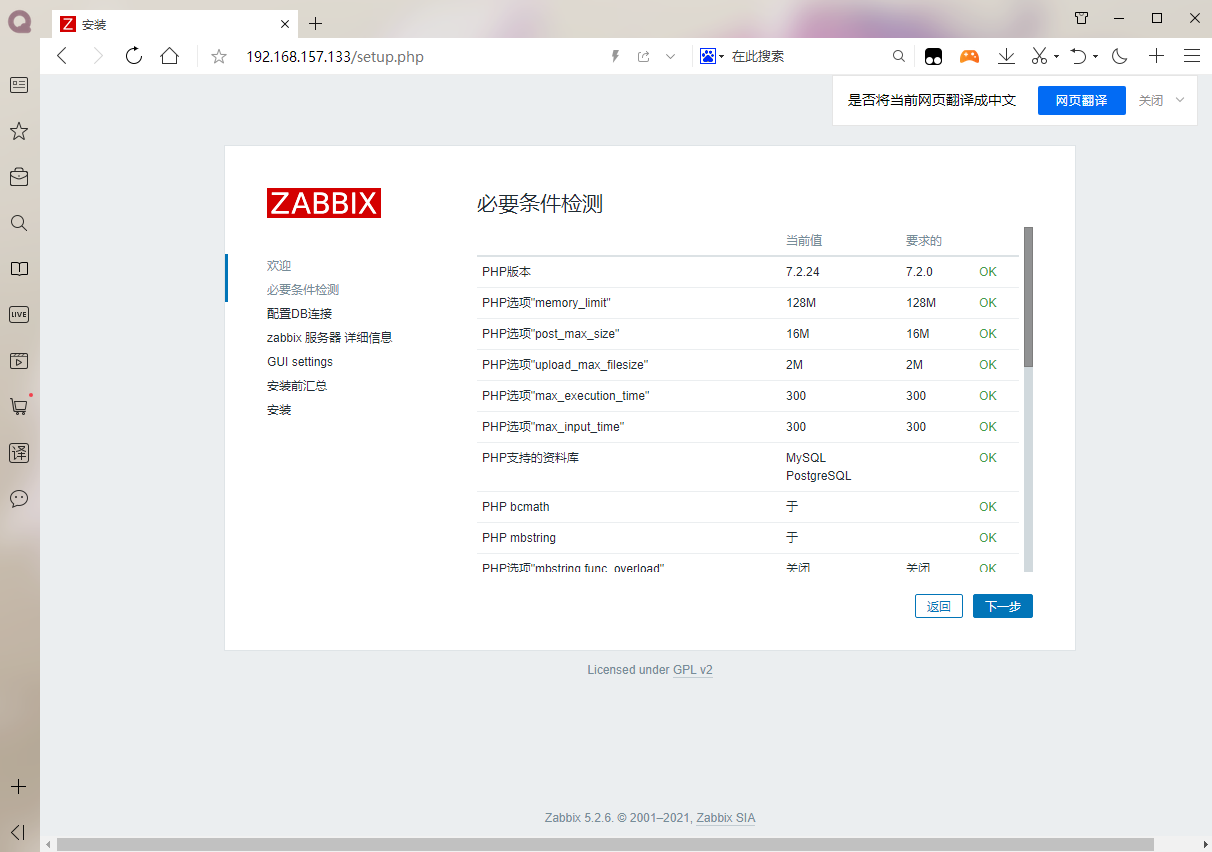
Task: Click the 网页翻译 translate button
Action: coord(1082,100)
